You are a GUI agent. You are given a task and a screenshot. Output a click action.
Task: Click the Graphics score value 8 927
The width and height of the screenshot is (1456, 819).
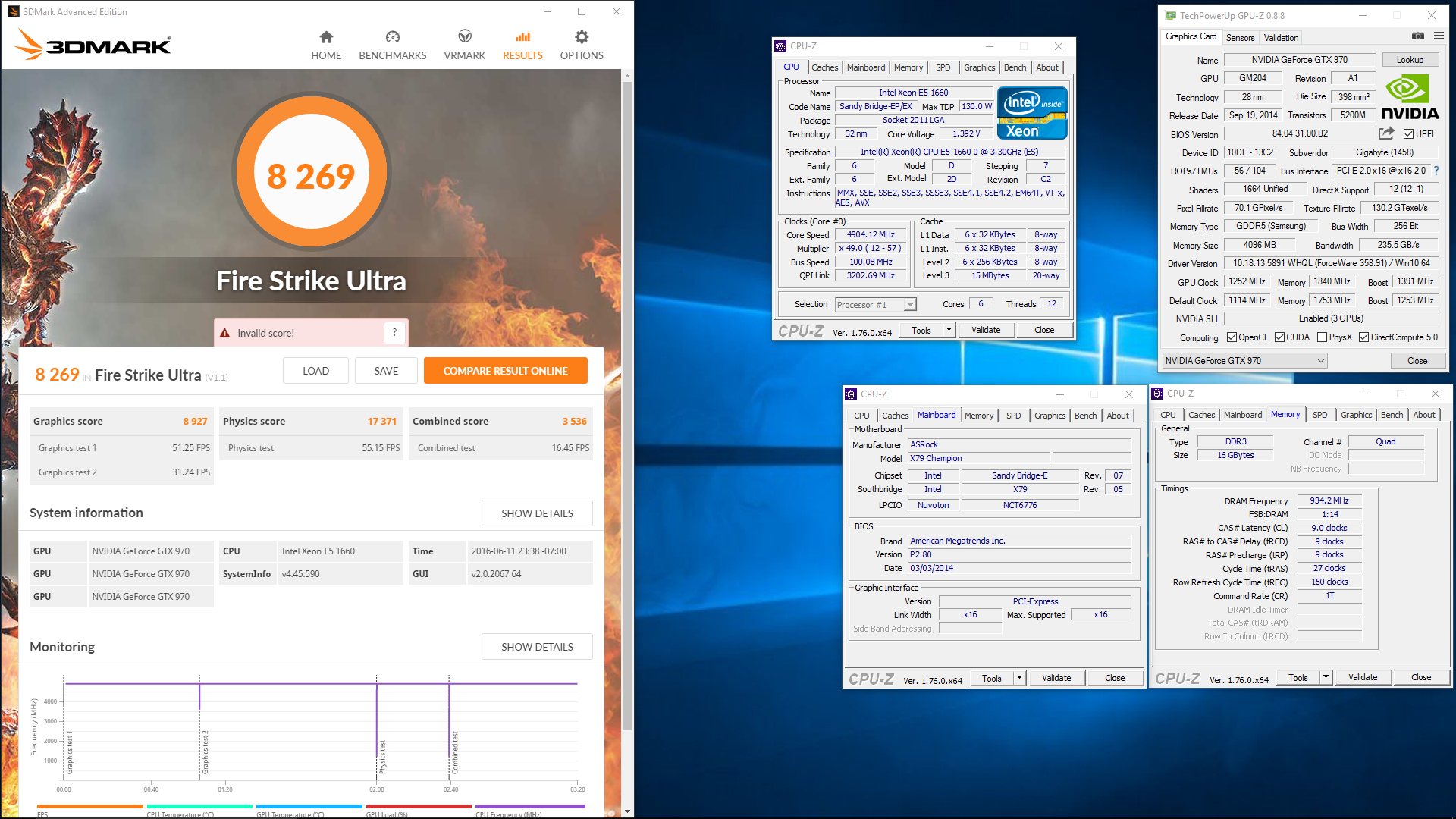(x=195, y=421)
